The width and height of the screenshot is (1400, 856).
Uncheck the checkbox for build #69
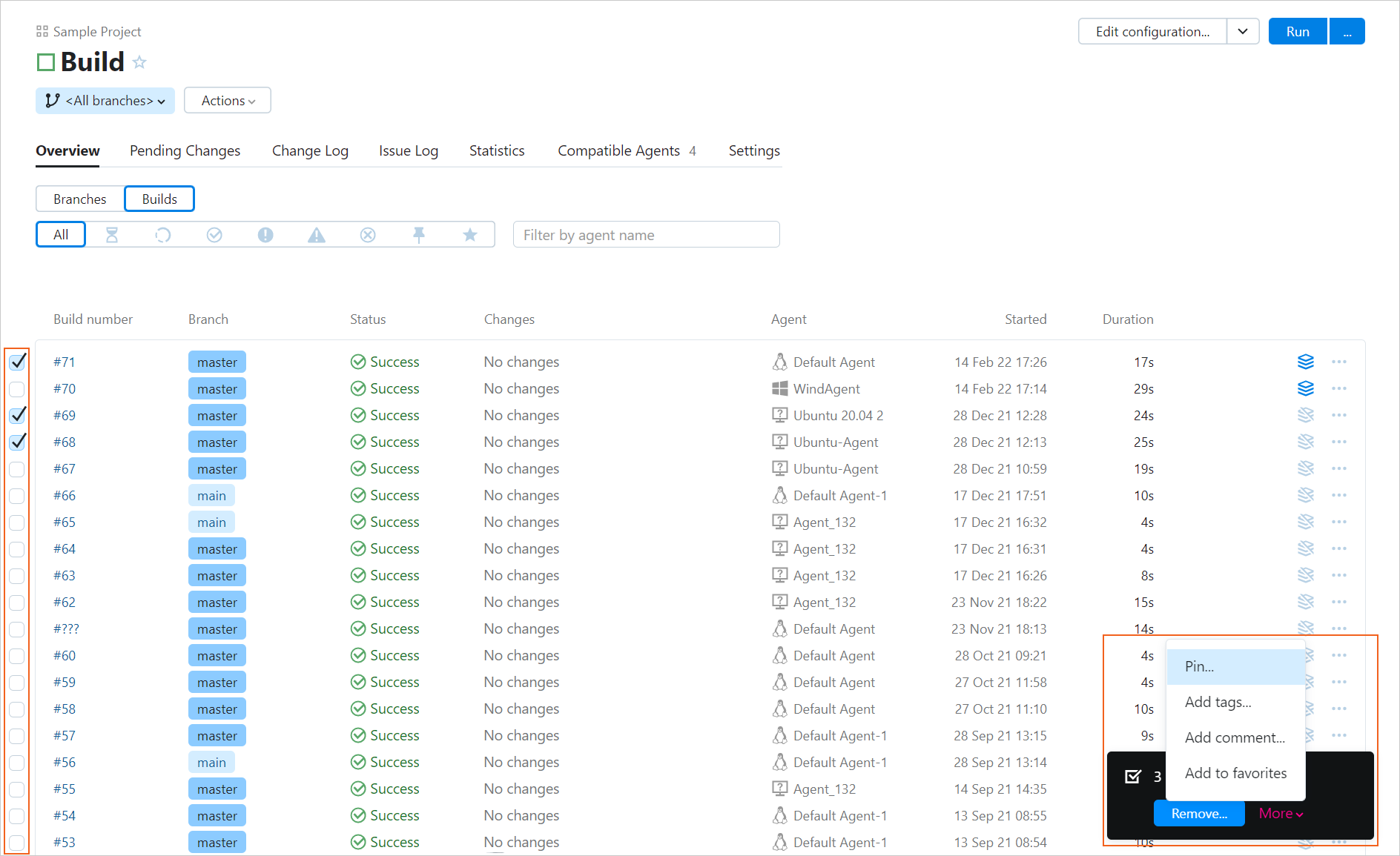[18, 415]
